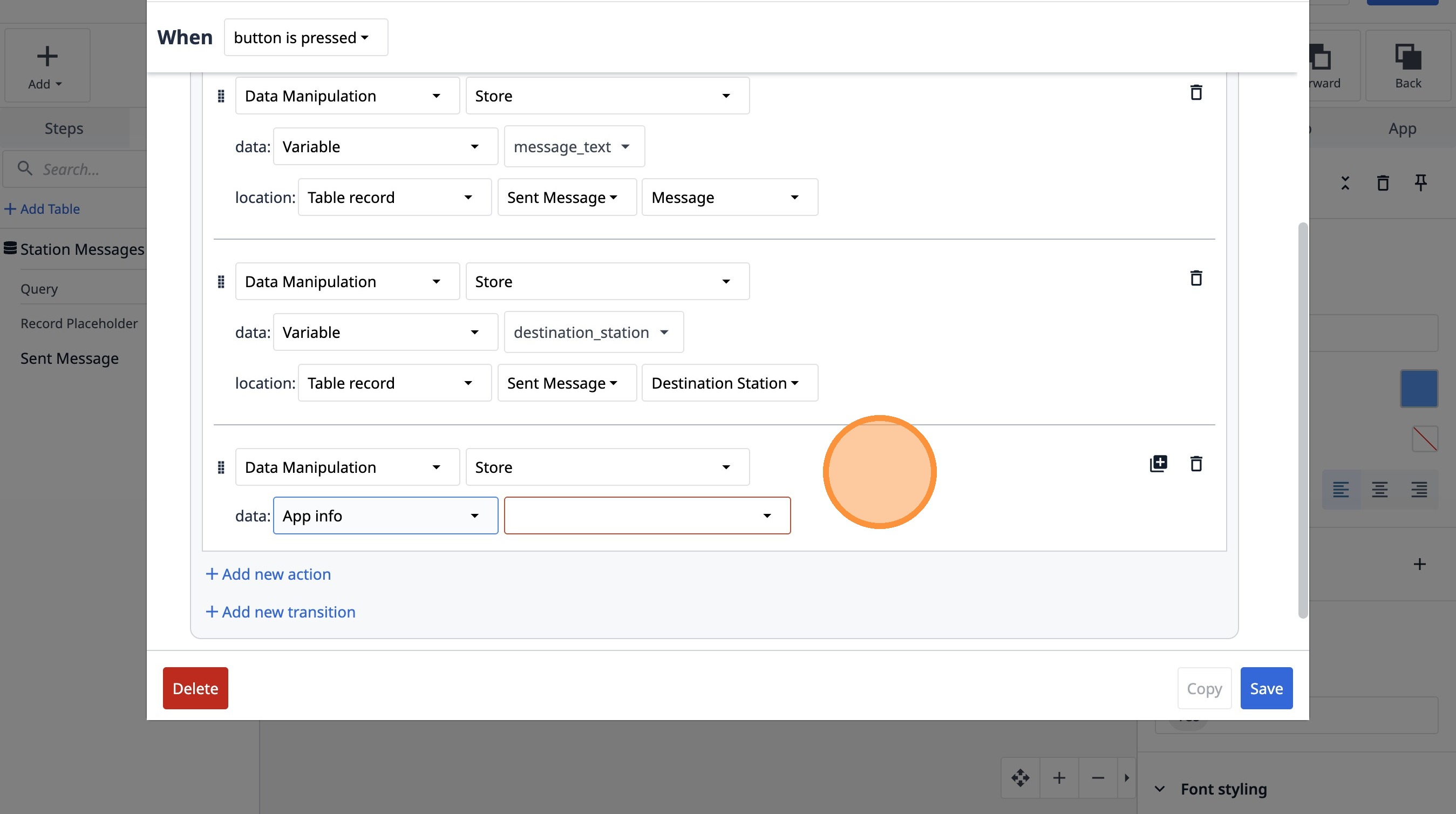Switch to the Steps tab
This screenshot has width=1456, height=814.
coord(64,128)
